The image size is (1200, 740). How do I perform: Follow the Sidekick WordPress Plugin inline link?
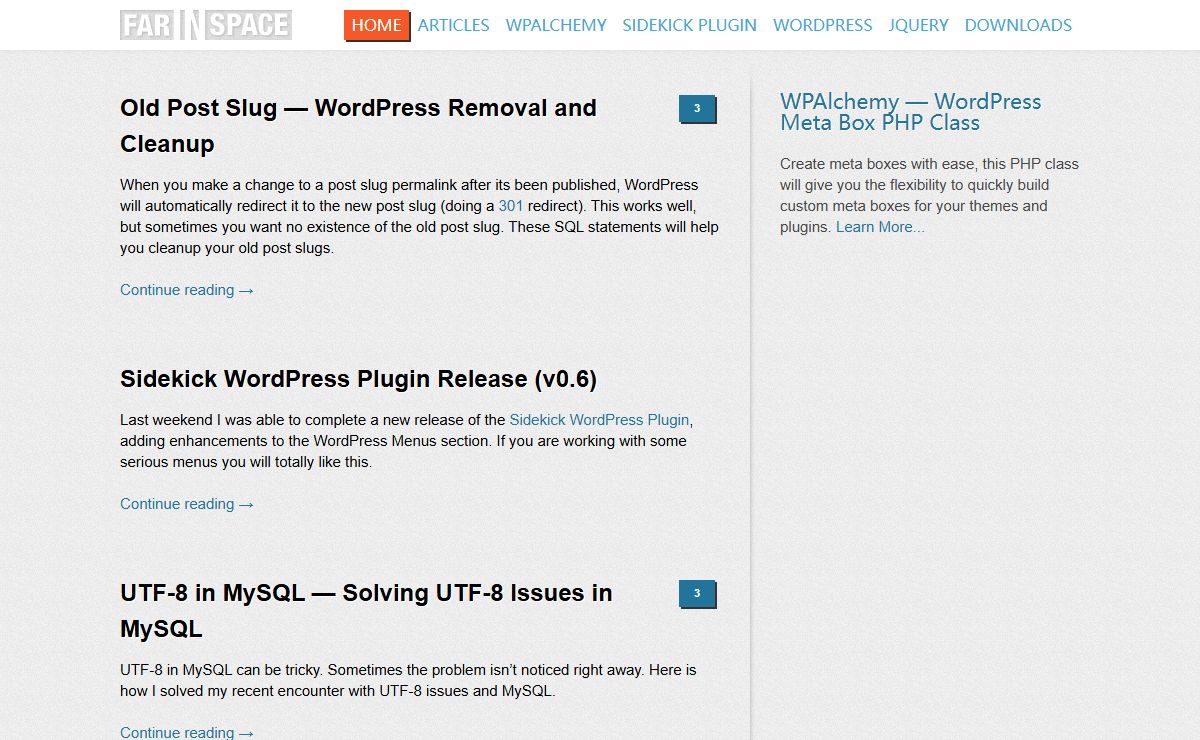point(600,419)
